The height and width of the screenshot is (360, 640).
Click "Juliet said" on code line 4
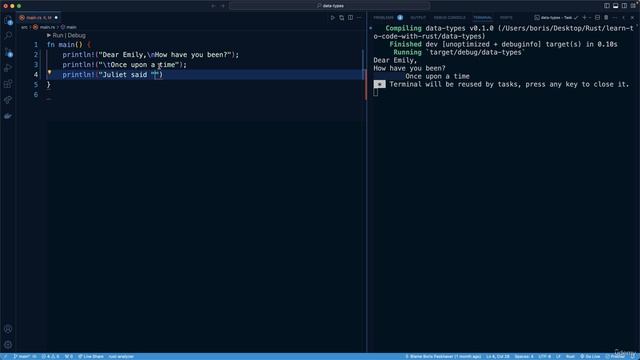click(x=124, y=75)
